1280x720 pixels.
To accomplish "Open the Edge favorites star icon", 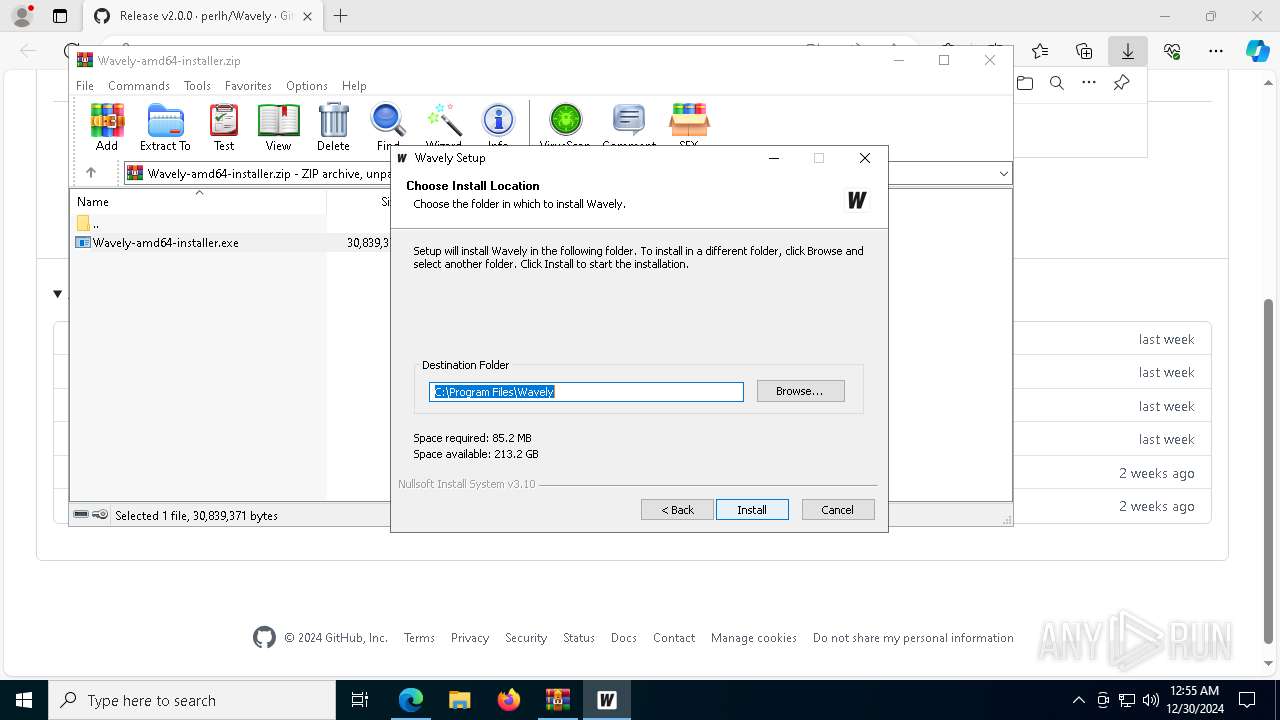I will click(1040, 51).
